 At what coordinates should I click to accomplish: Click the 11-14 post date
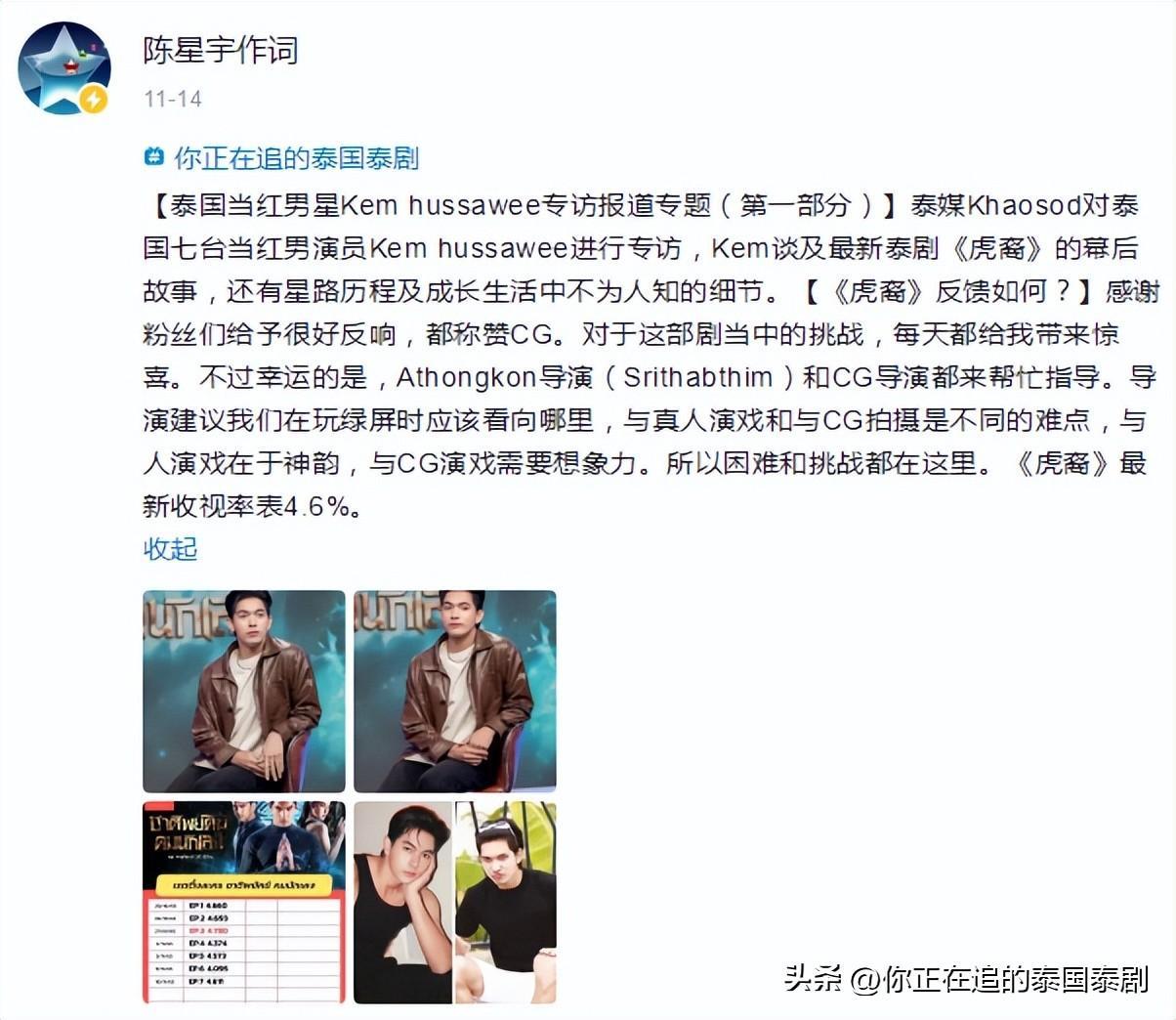173,99
